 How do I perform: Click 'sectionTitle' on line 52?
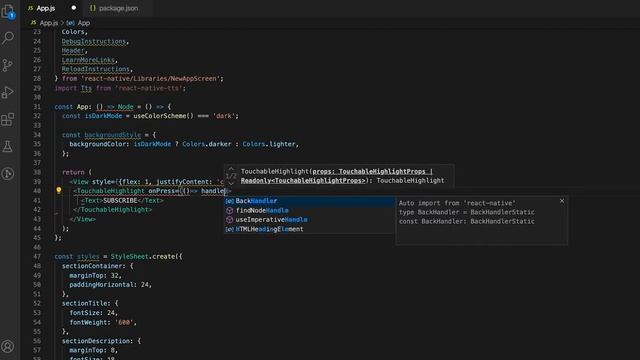point(86,303)
